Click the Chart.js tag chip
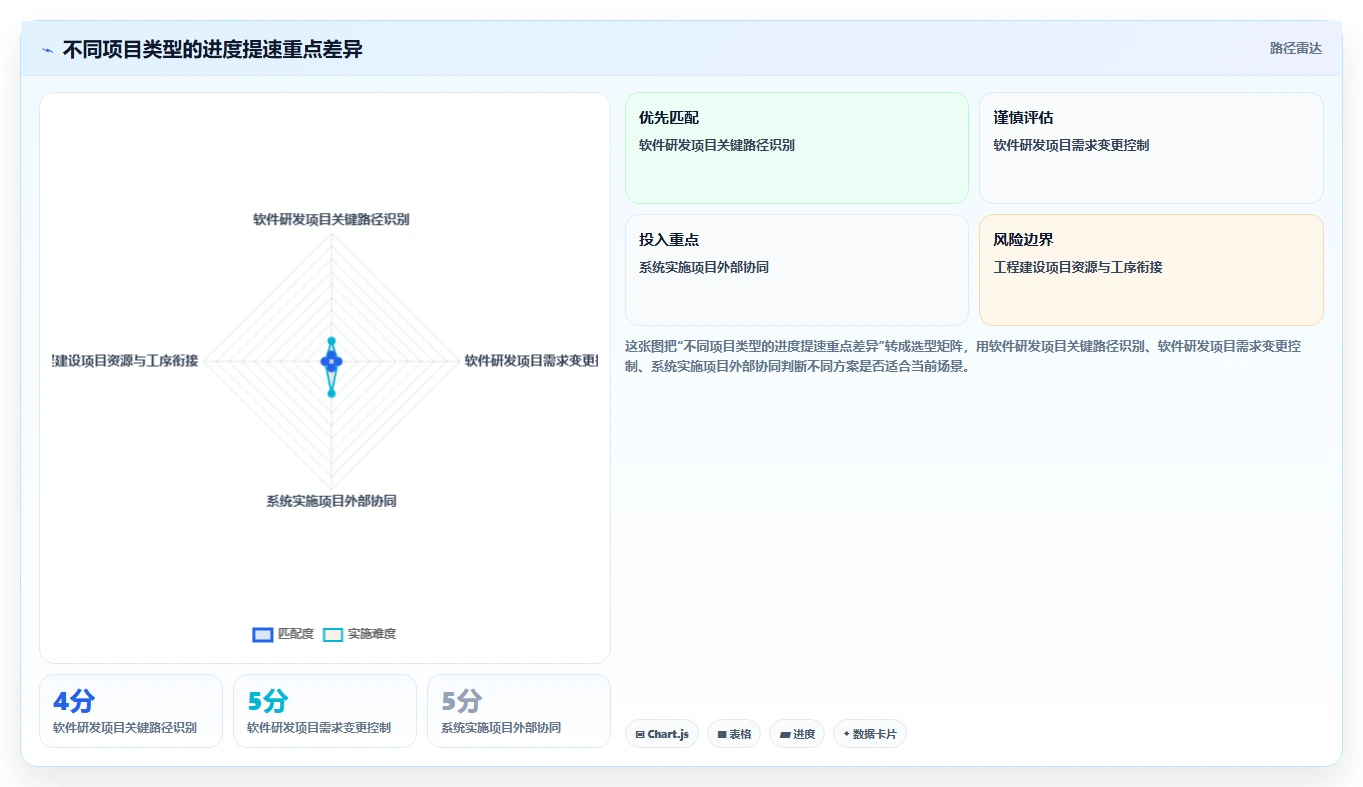This screenshot has height=787, width=1363. tap(662, 734)
